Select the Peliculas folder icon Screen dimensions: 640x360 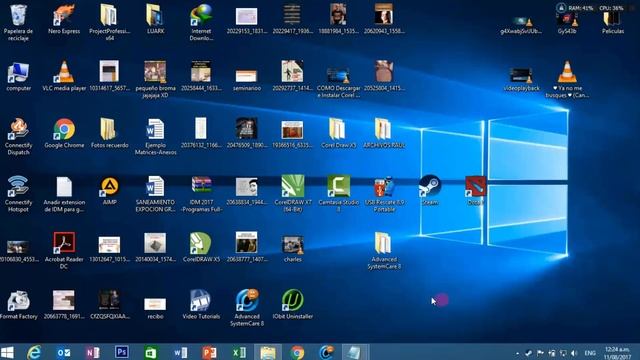coord(611,18)
